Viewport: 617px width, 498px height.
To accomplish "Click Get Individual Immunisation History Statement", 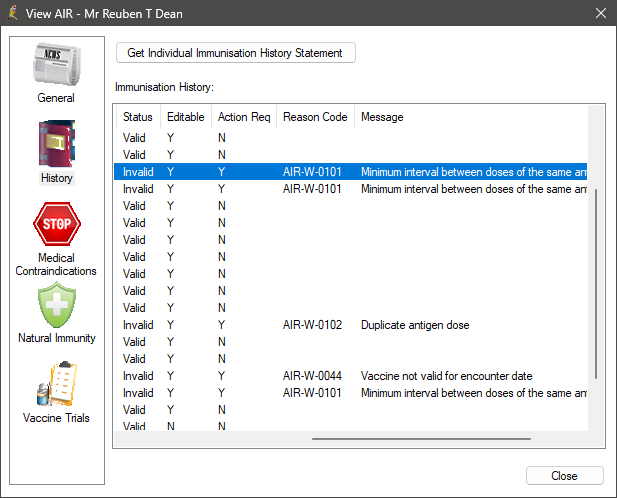I will coord(235,53).
